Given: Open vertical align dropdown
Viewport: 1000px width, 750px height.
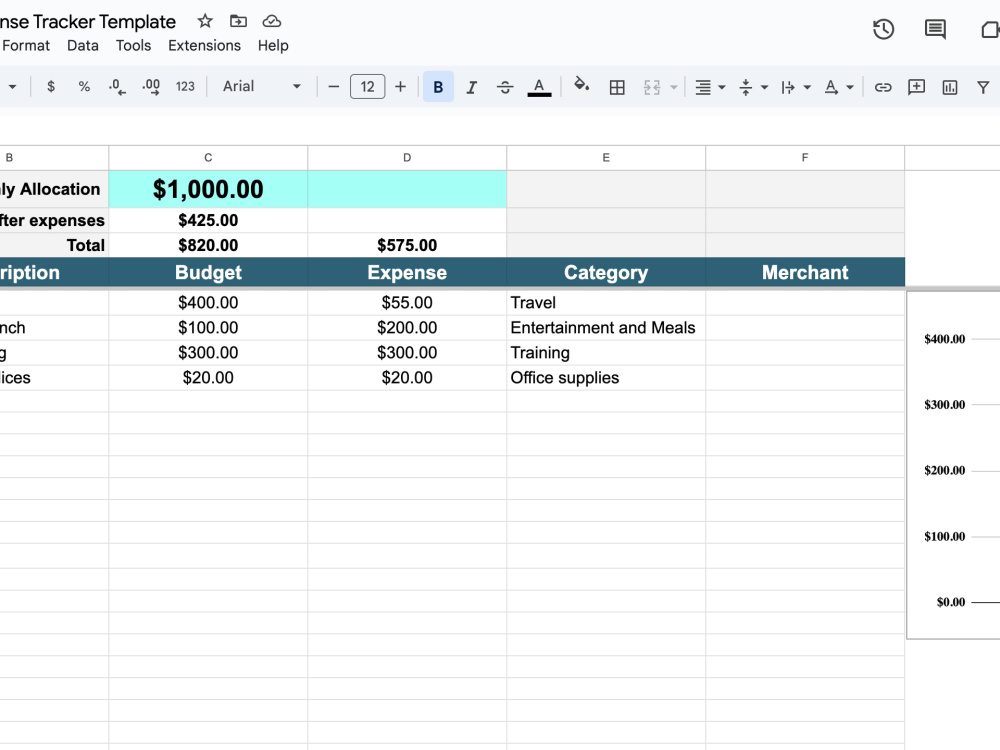Looking at the screenshot, I should (753, 87).
